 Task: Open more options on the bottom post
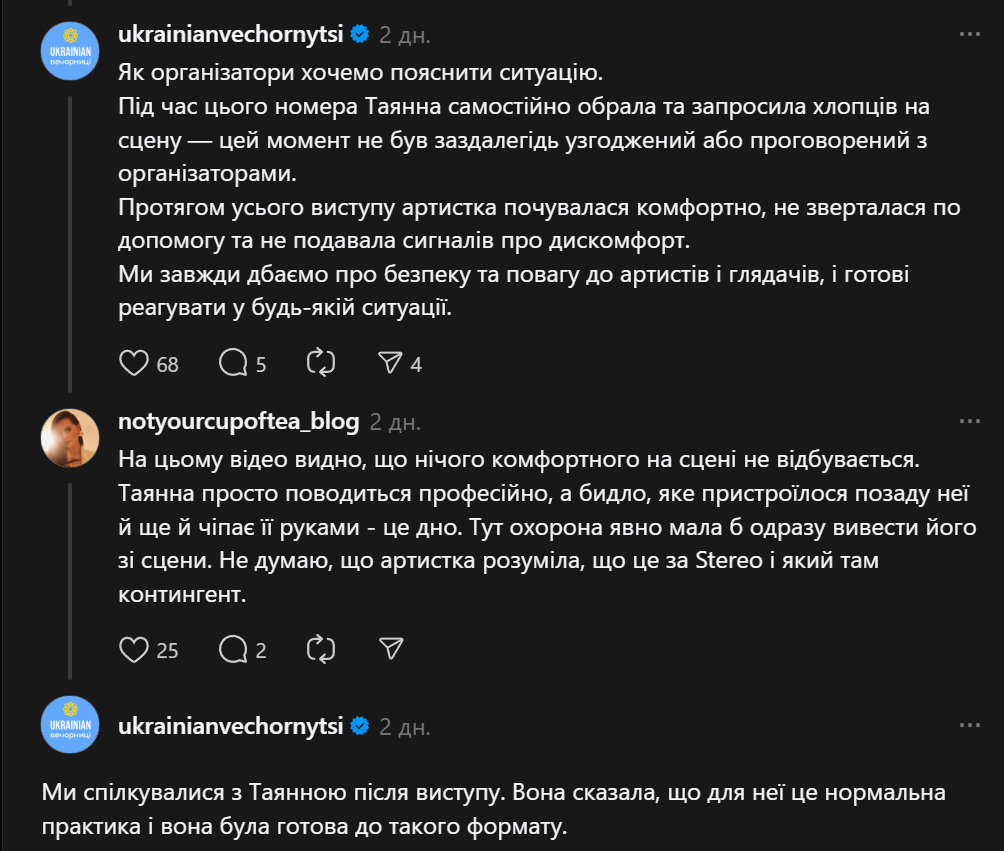click(x=969, y=725)
